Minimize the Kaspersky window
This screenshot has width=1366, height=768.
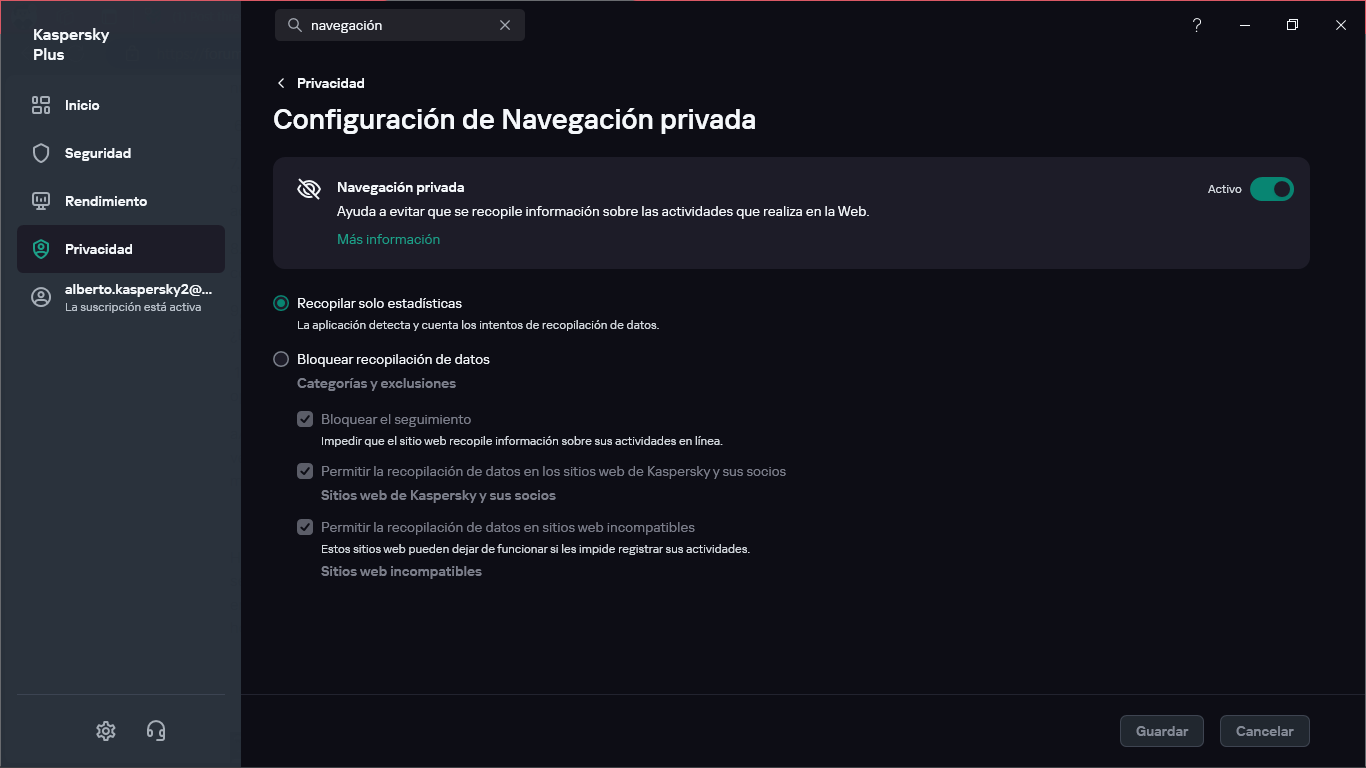point(1245,25)
